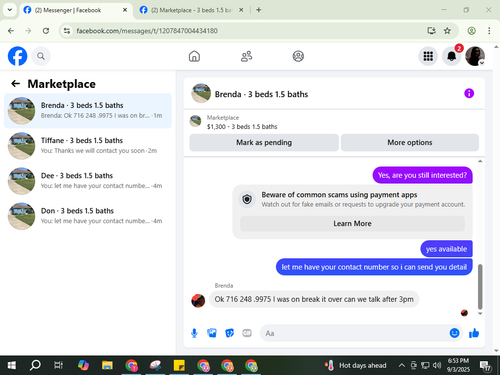Screen dimensions: 500x375
Task: Open the notifications bell
Action: click(452, 56)
